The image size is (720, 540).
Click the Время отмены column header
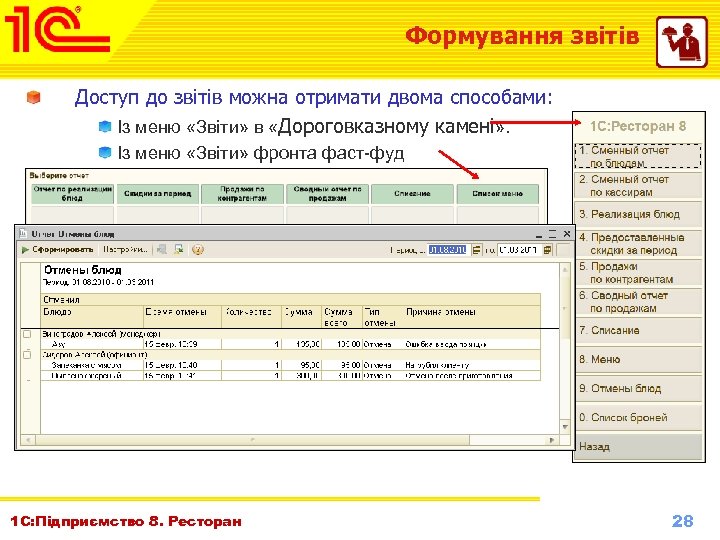(182, 316)
